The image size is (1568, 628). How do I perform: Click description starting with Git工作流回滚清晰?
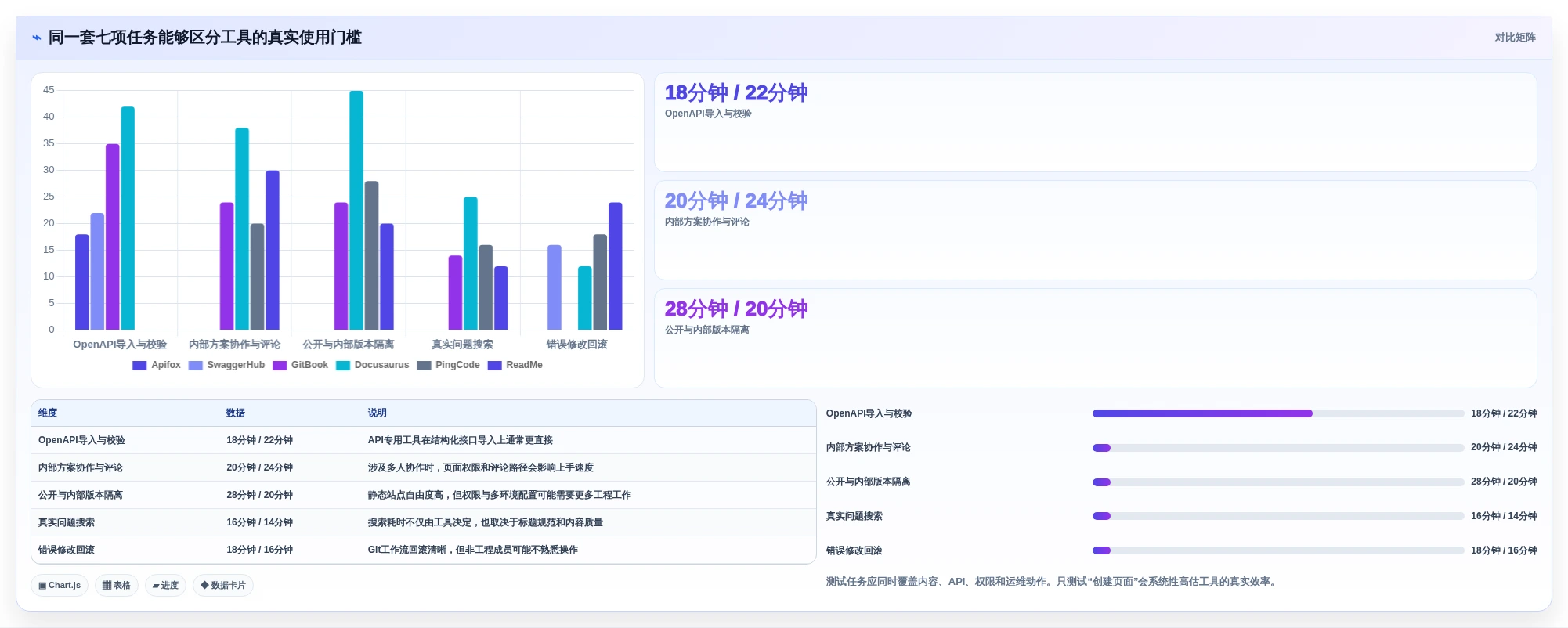tap(473, 550)
